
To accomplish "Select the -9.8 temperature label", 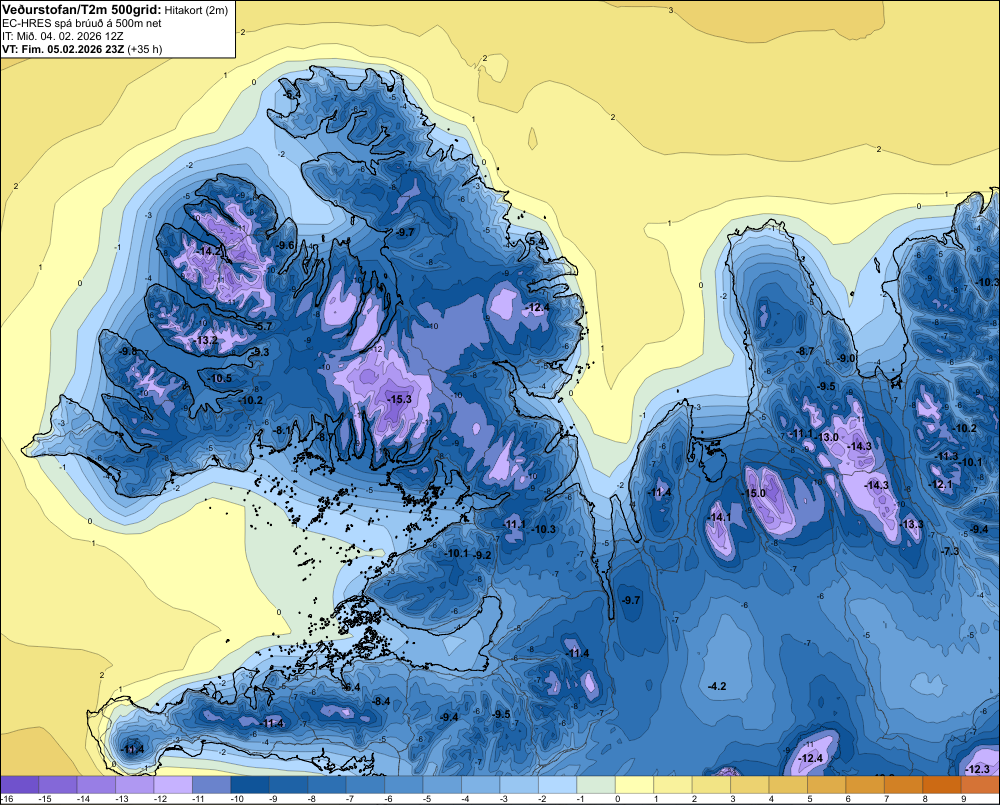I will [x=128, y=351].
